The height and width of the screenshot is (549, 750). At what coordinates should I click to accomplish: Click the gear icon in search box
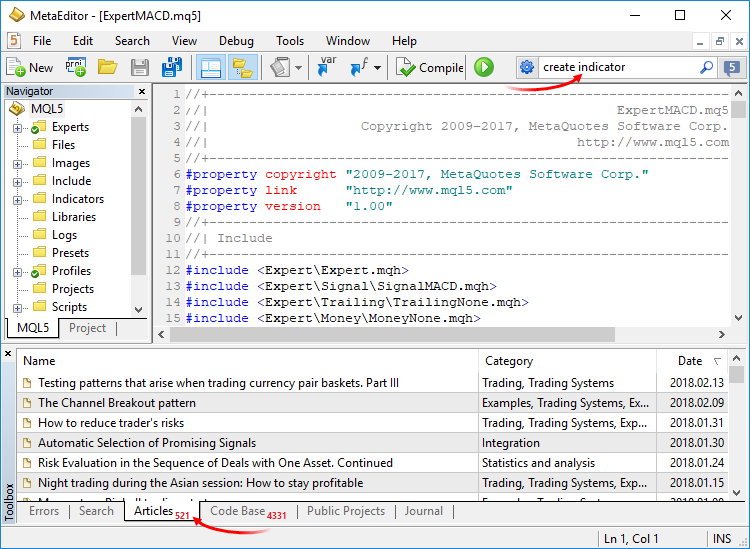(x=527, y=67)
